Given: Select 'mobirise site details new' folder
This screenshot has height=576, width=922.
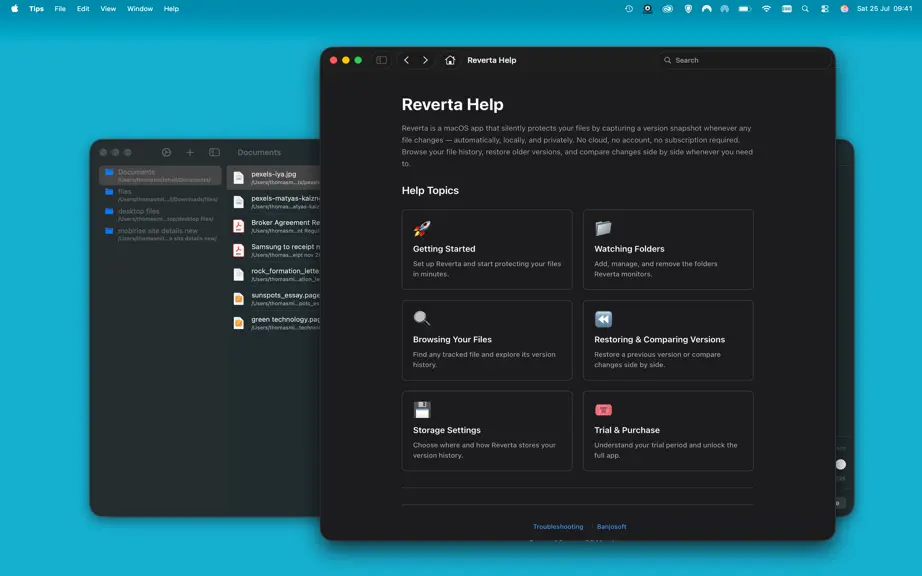Looking at the screenshot, I should [x=160, y=234].
